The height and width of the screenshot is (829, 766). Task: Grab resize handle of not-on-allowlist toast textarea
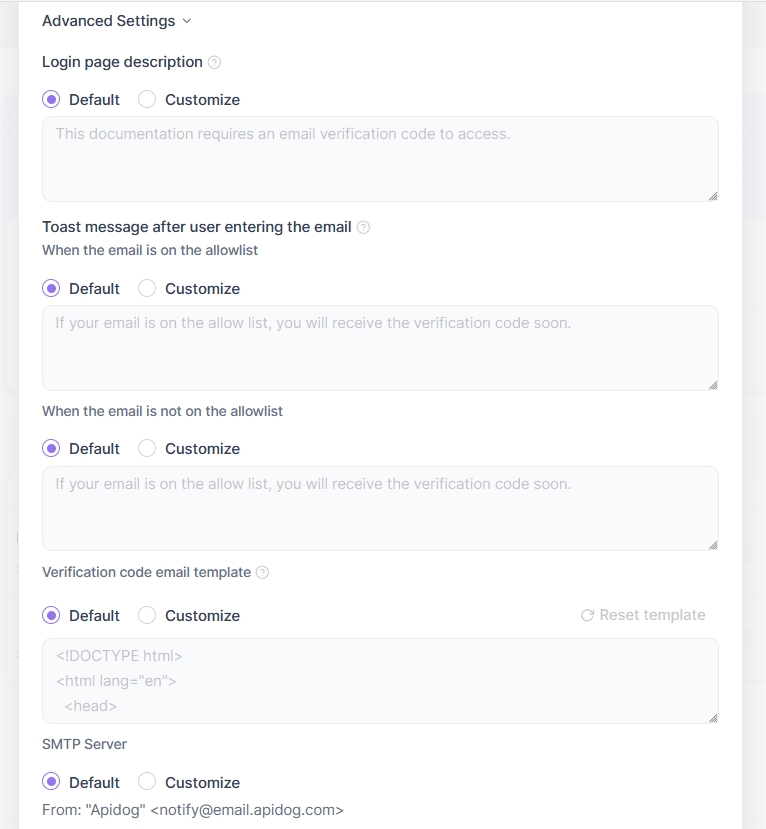coord(712,544)
